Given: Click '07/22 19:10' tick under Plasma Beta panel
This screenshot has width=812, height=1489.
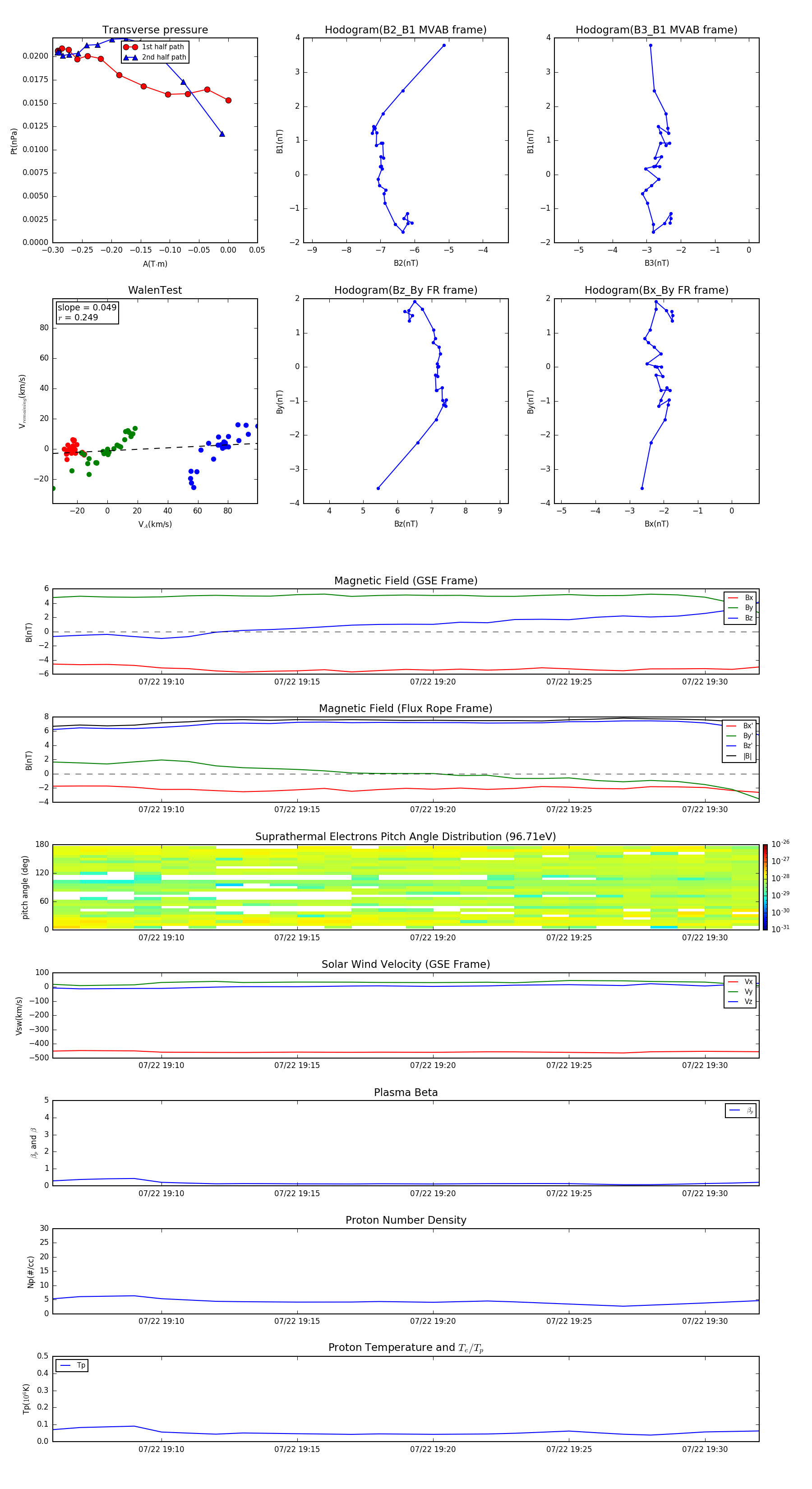Looking at the screenshot, I should [161, 1193].
